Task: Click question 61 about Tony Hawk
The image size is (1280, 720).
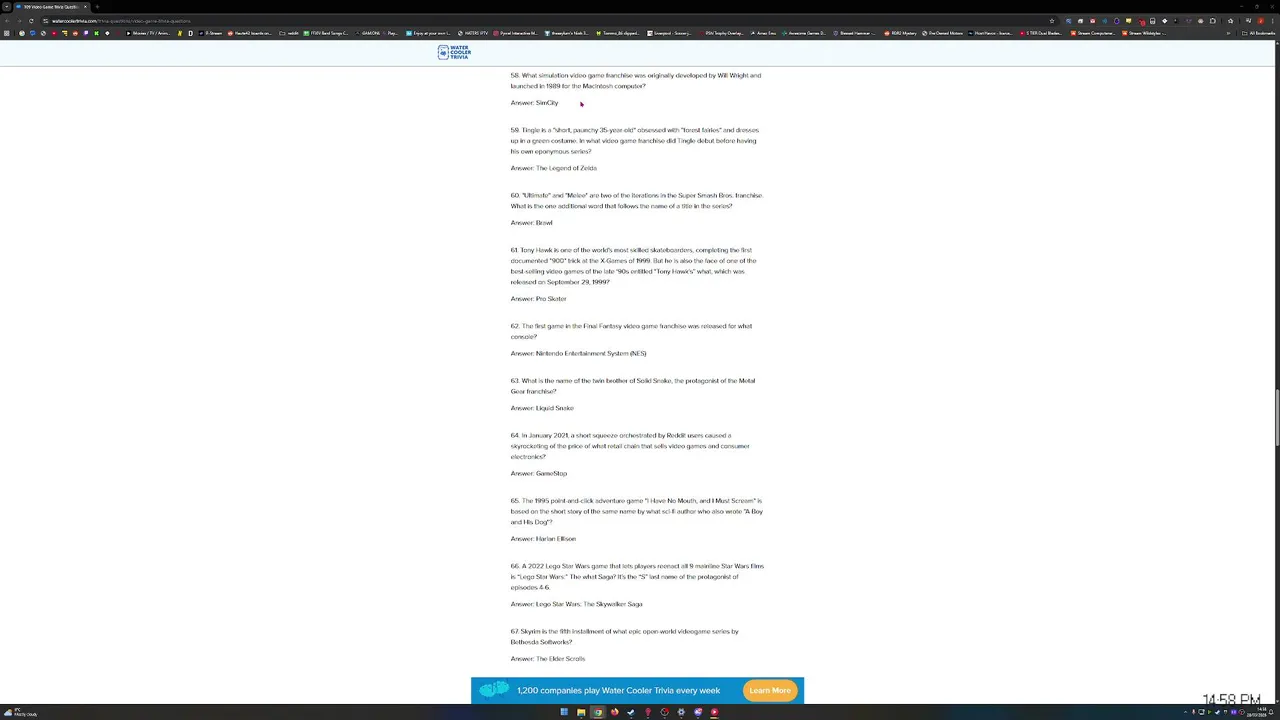Action: (634, 266)
